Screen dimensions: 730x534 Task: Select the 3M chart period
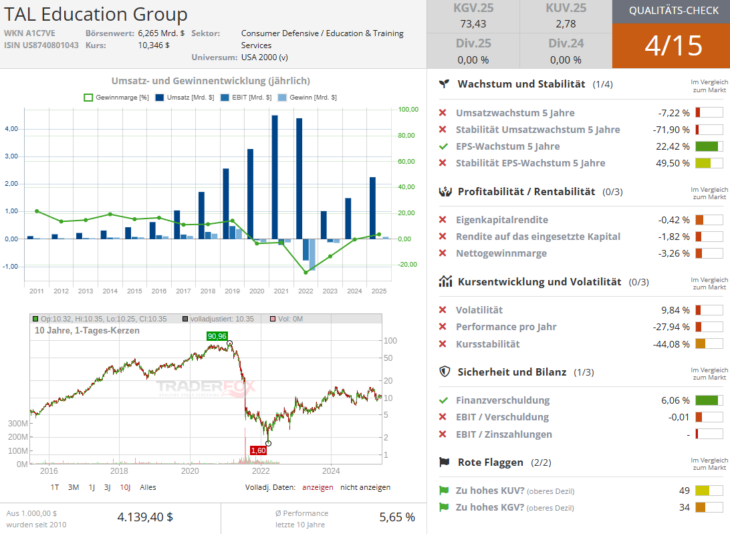tap(73, 487)
